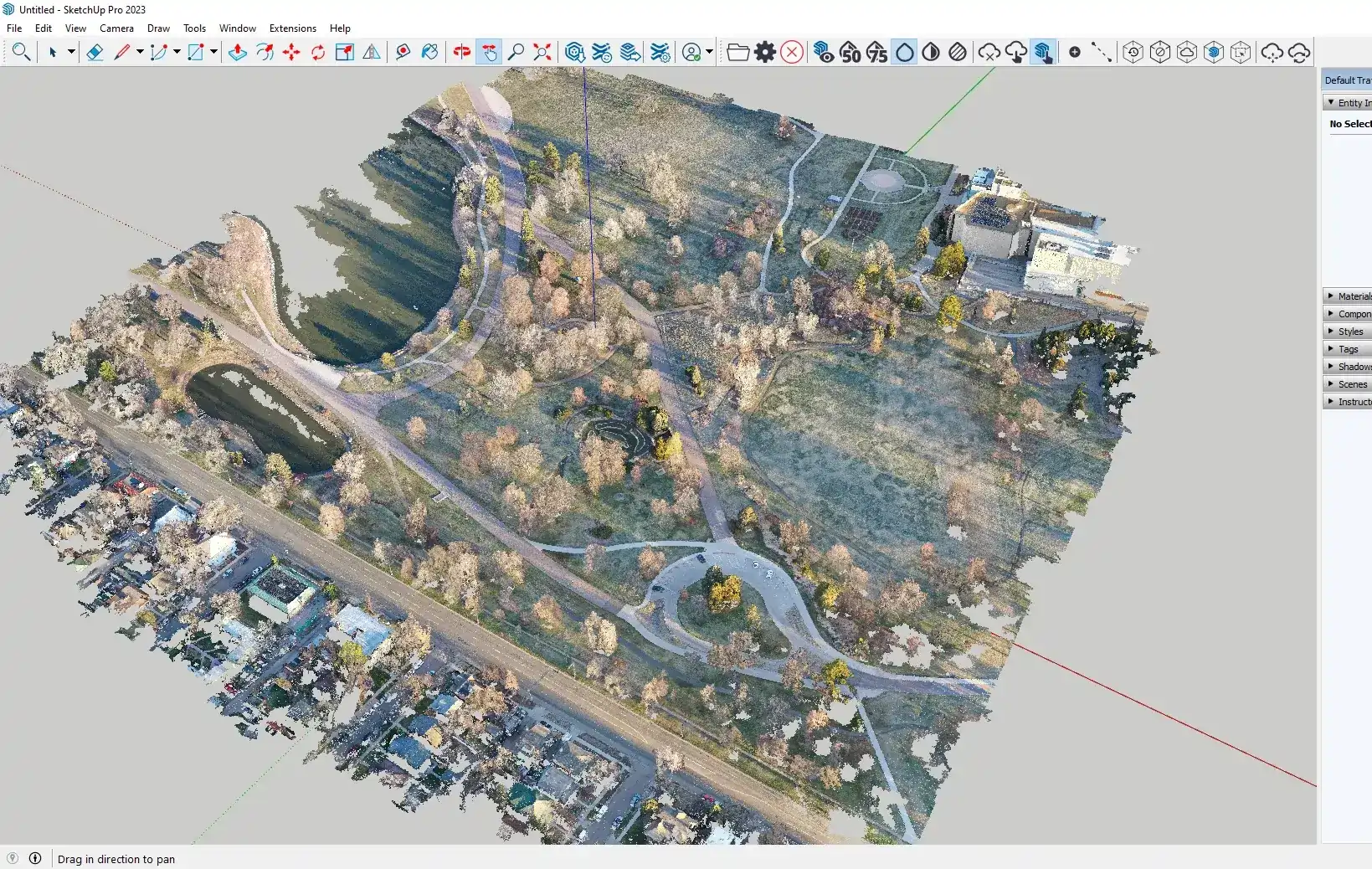1372x869 pixels.
Task: Select the Eraser tool
Action: coord(95,52)
